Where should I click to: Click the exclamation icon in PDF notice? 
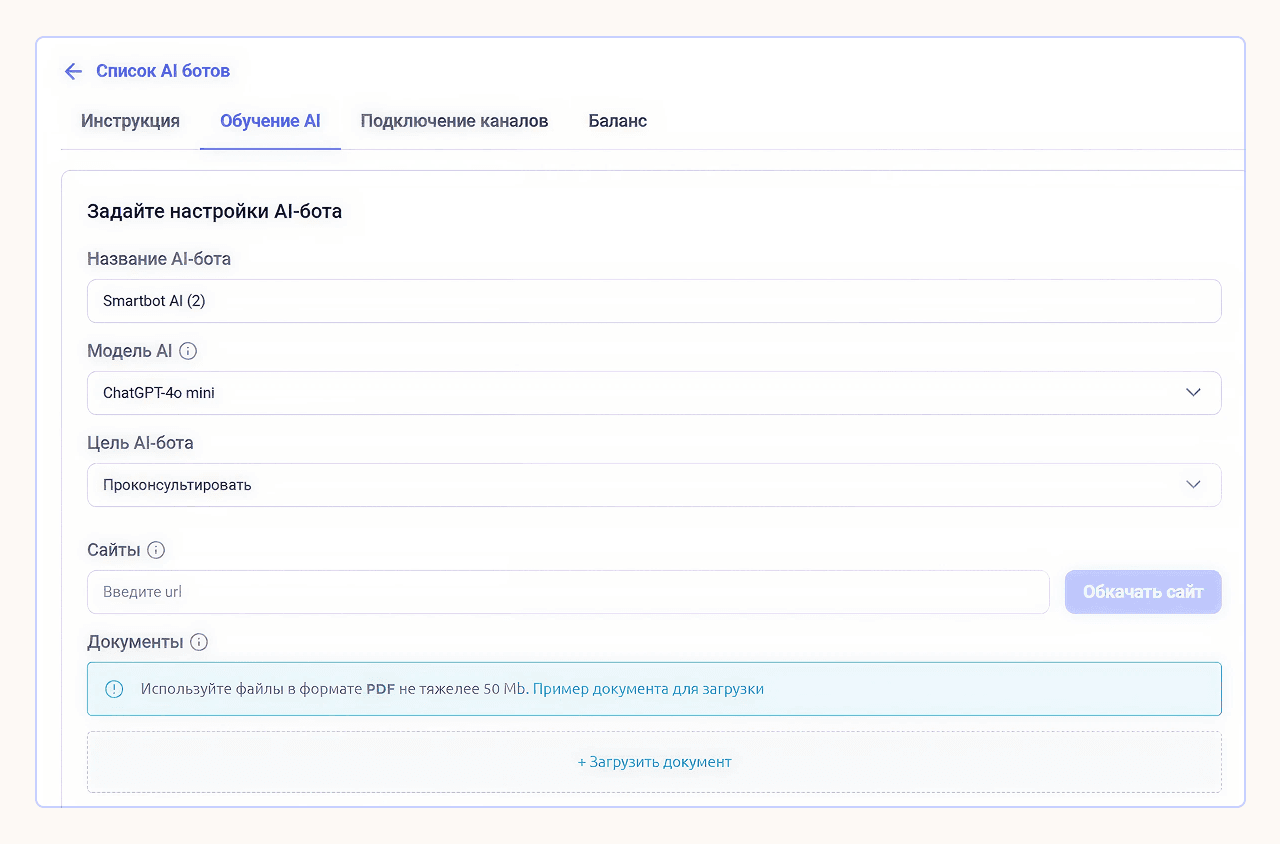pos(114,689)
